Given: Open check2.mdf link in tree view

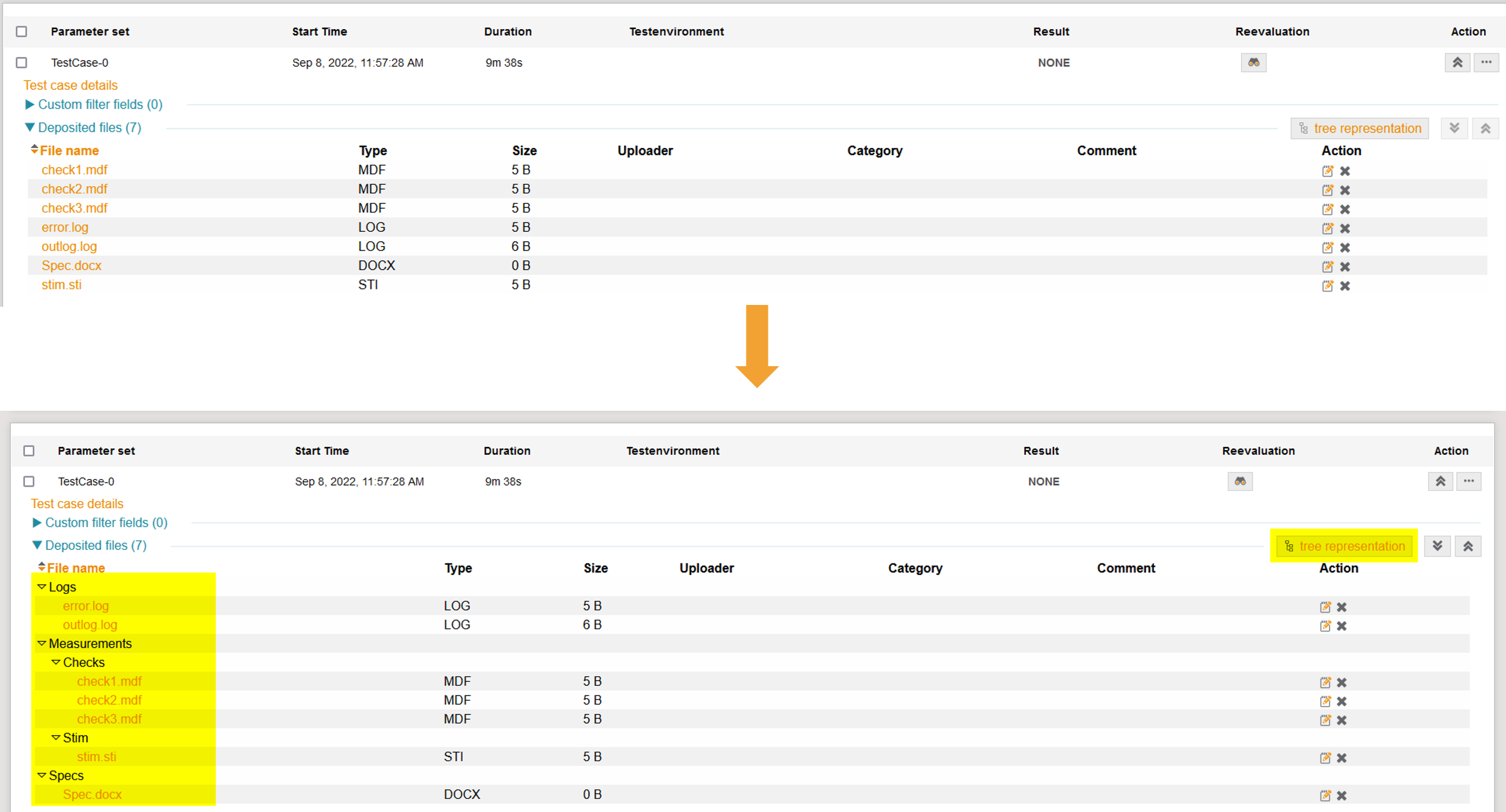Looking at the screenshot, I should 109,700.
